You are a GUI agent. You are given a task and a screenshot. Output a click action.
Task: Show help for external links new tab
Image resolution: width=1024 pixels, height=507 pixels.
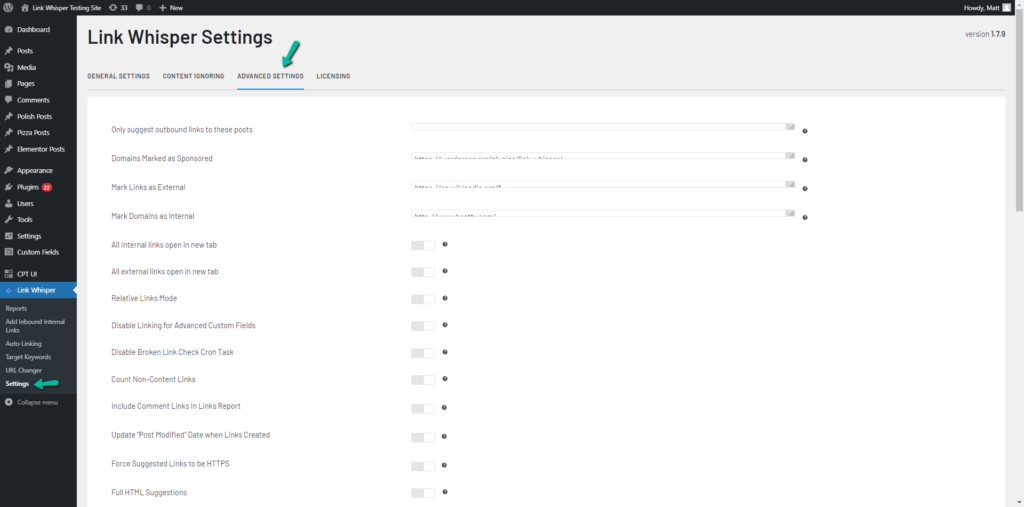click(x=445, y=270)
